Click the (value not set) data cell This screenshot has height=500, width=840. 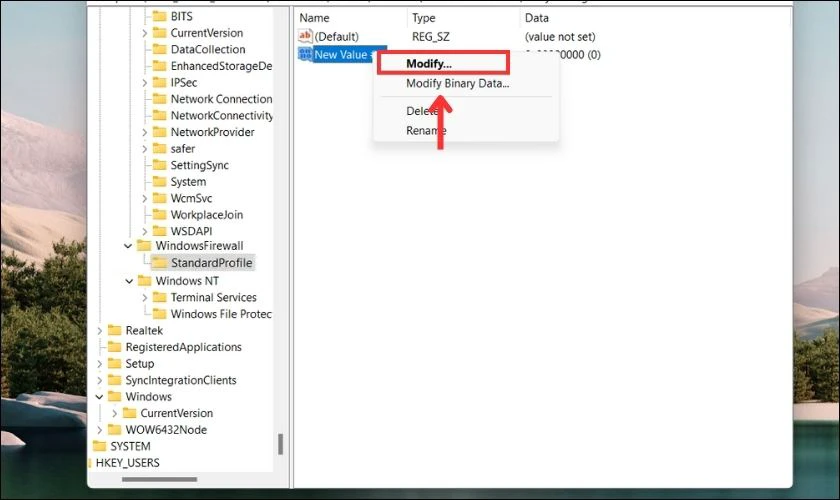(x=560, y=36)
